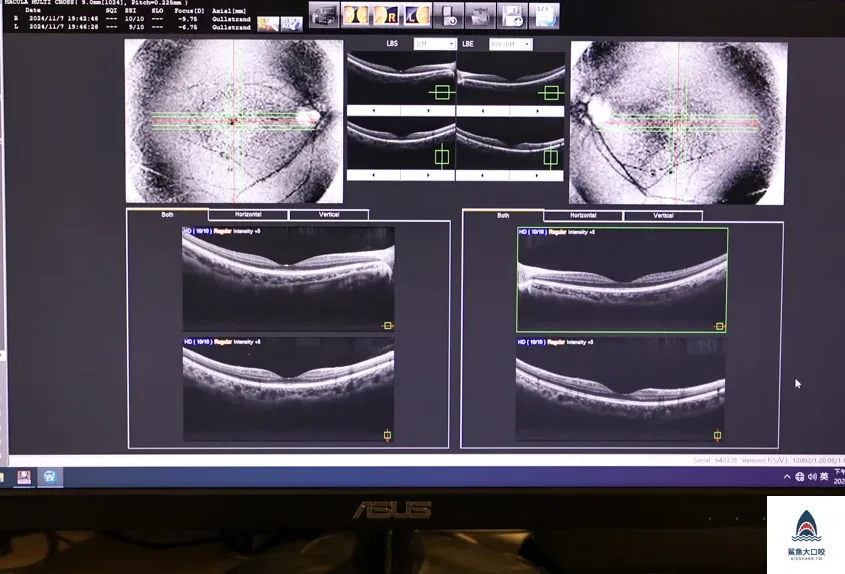Select the both-eyes view icon
Viewport: 845px width, 574px height.
tap(356, 16)
